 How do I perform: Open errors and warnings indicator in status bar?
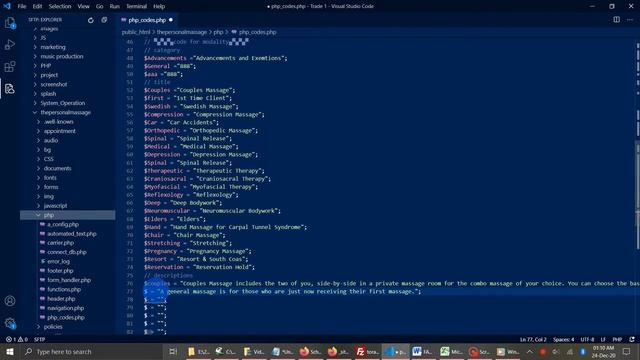point(17,339)
